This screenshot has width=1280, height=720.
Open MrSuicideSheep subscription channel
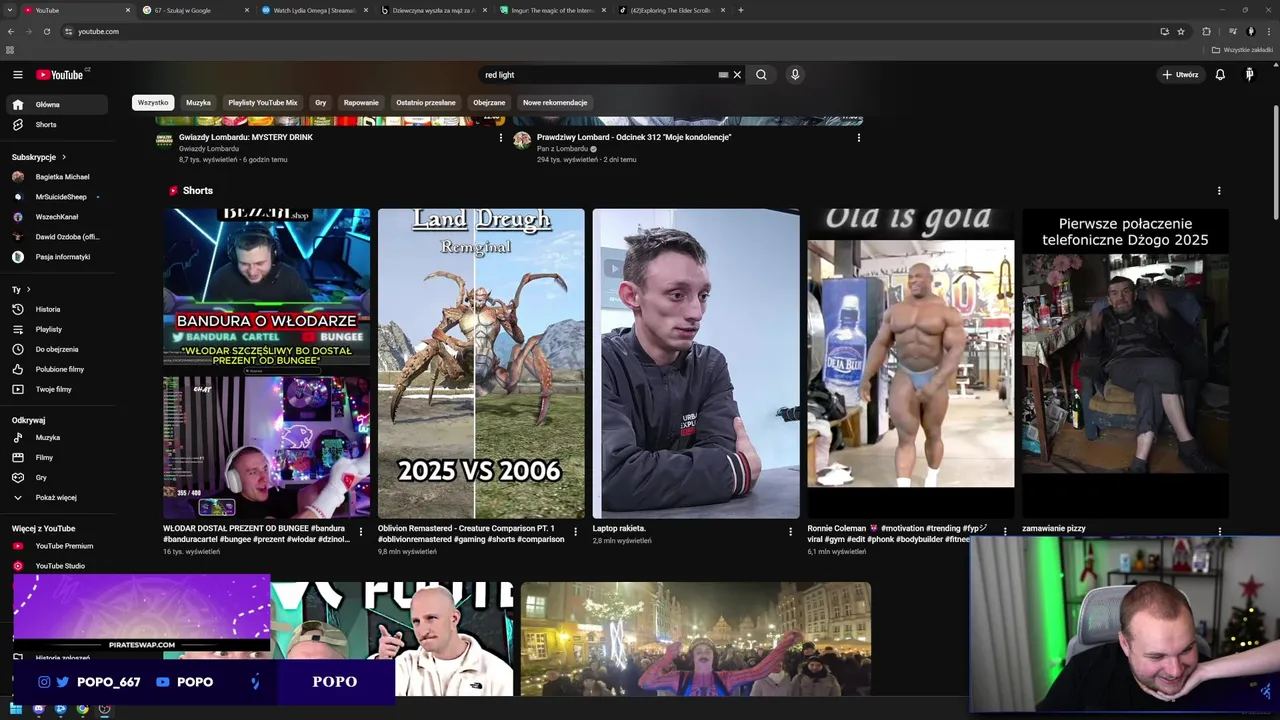[x=58, y=197]
